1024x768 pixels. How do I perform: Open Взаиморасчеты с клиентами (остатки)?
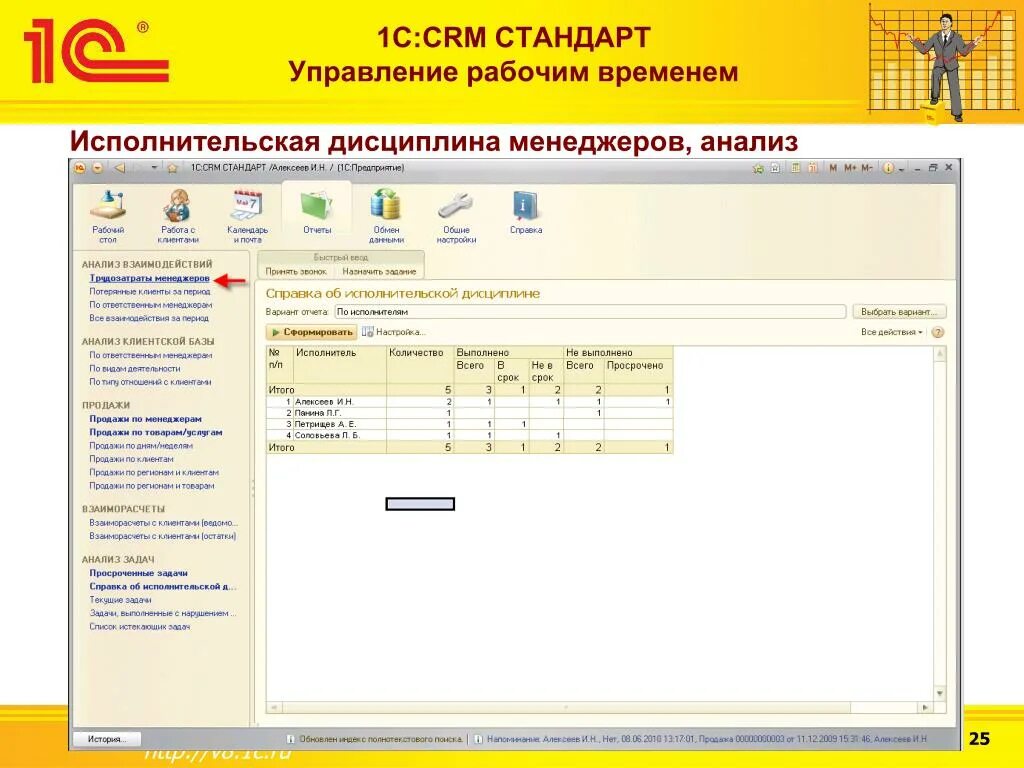point(163,536)
